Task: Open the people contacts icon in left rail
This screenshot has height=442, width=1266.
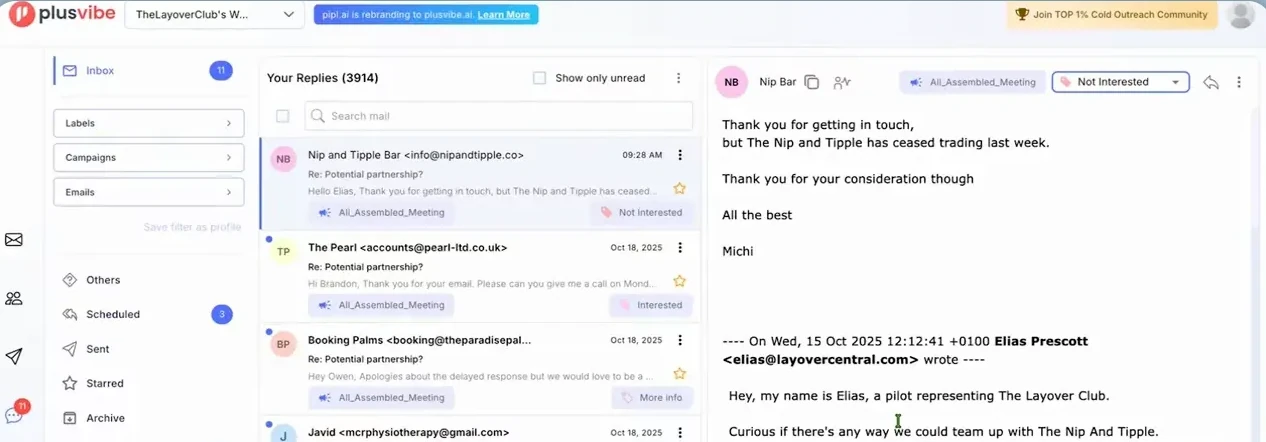Action: tap(14, 298)
